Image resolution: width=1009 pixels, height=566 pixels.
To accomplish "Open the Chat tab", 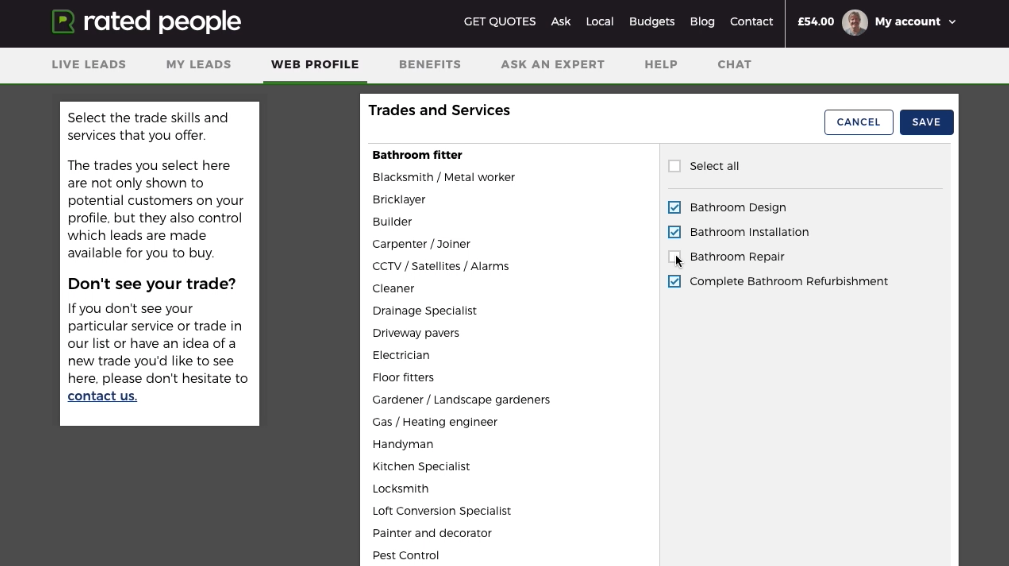I will coord(734,64).
